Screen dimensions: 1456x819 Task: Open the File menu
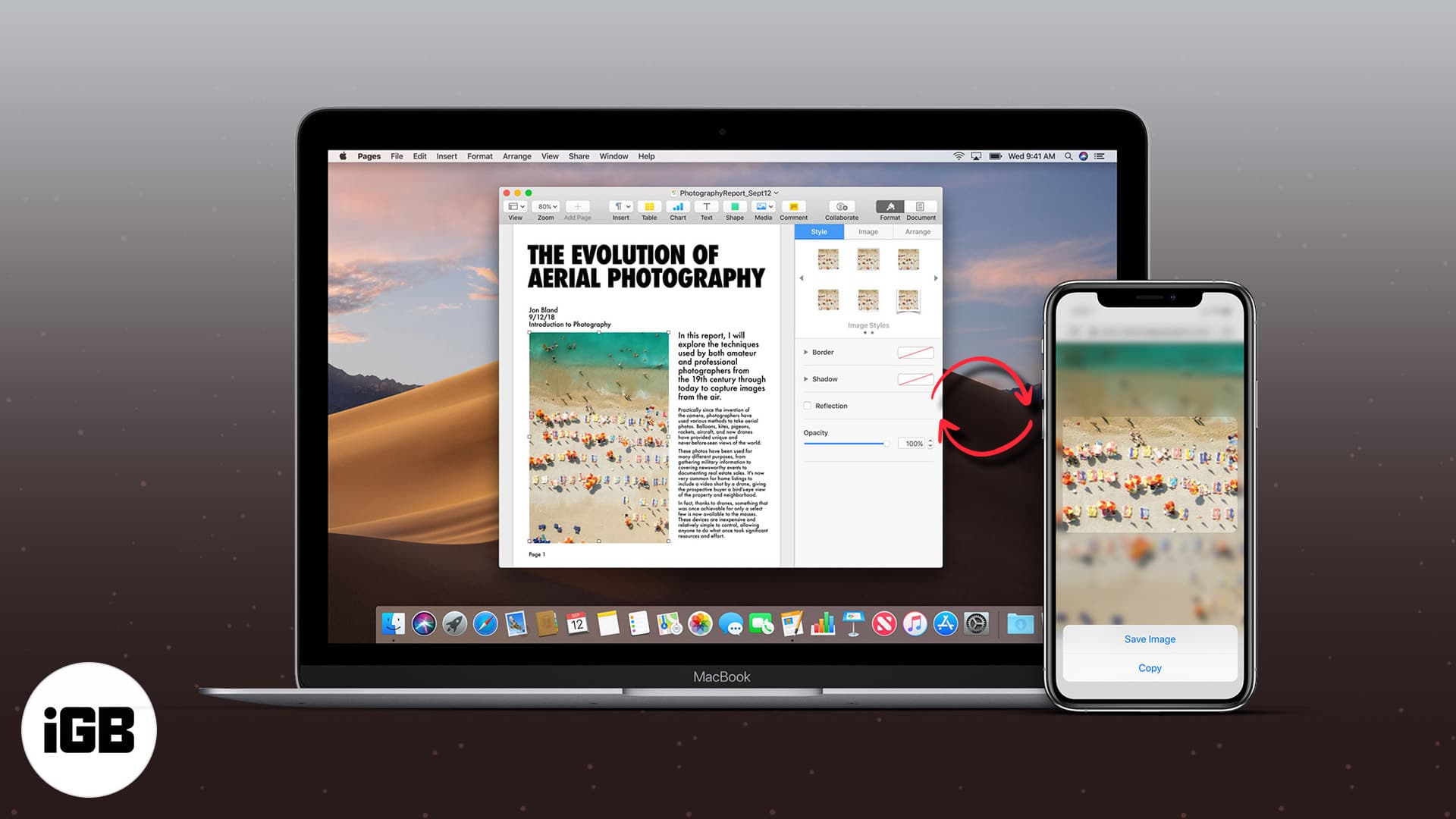(397, 156)
